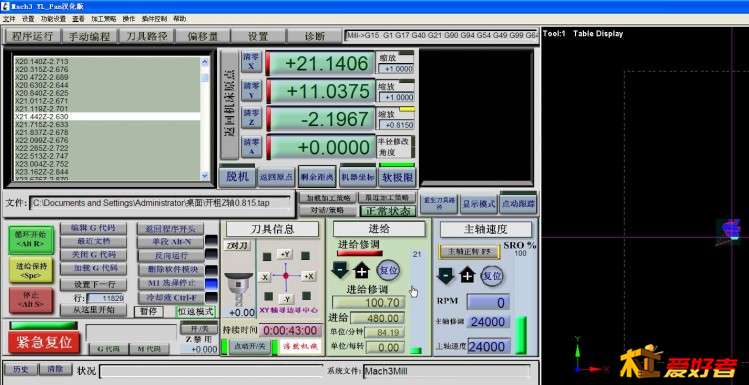The image size is (749, 385).
Task: Toggle 冷却液 Ctrl-F coolant
Action: pos(171,298)
